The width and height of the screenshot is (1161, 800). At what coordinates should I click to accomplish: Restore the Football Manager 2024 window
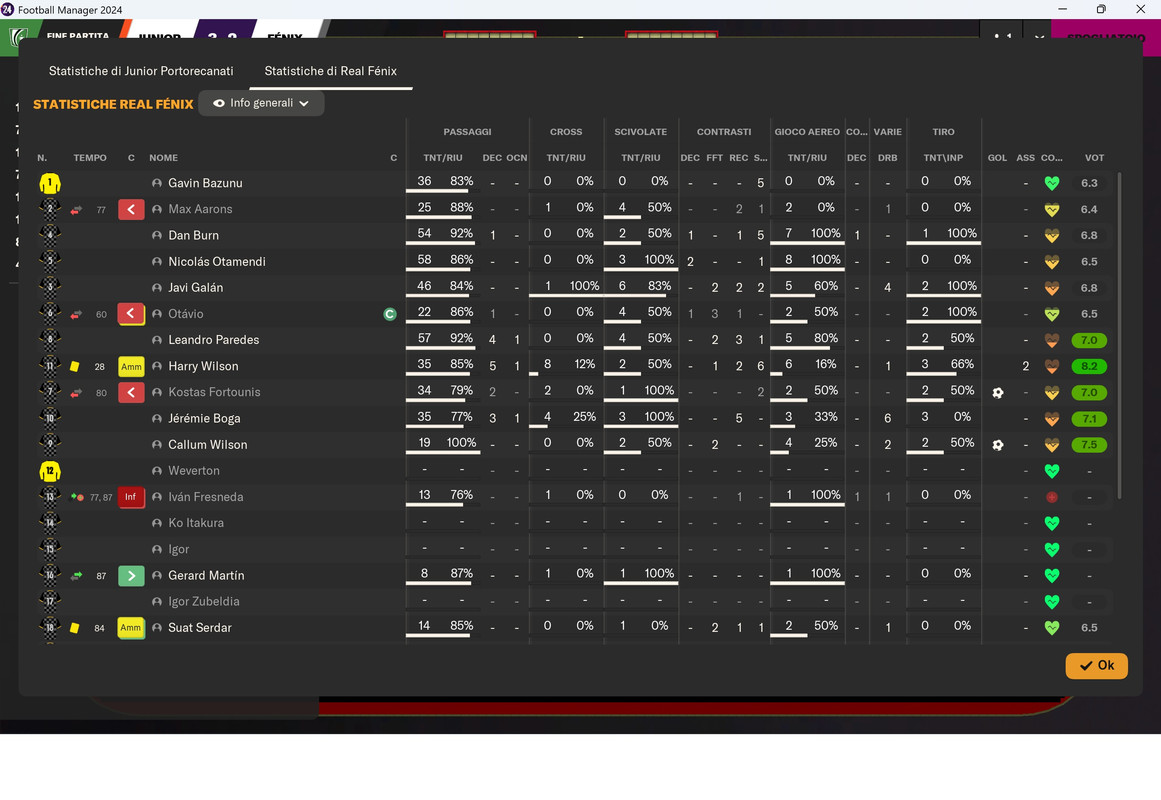(x=1101, y=9)
